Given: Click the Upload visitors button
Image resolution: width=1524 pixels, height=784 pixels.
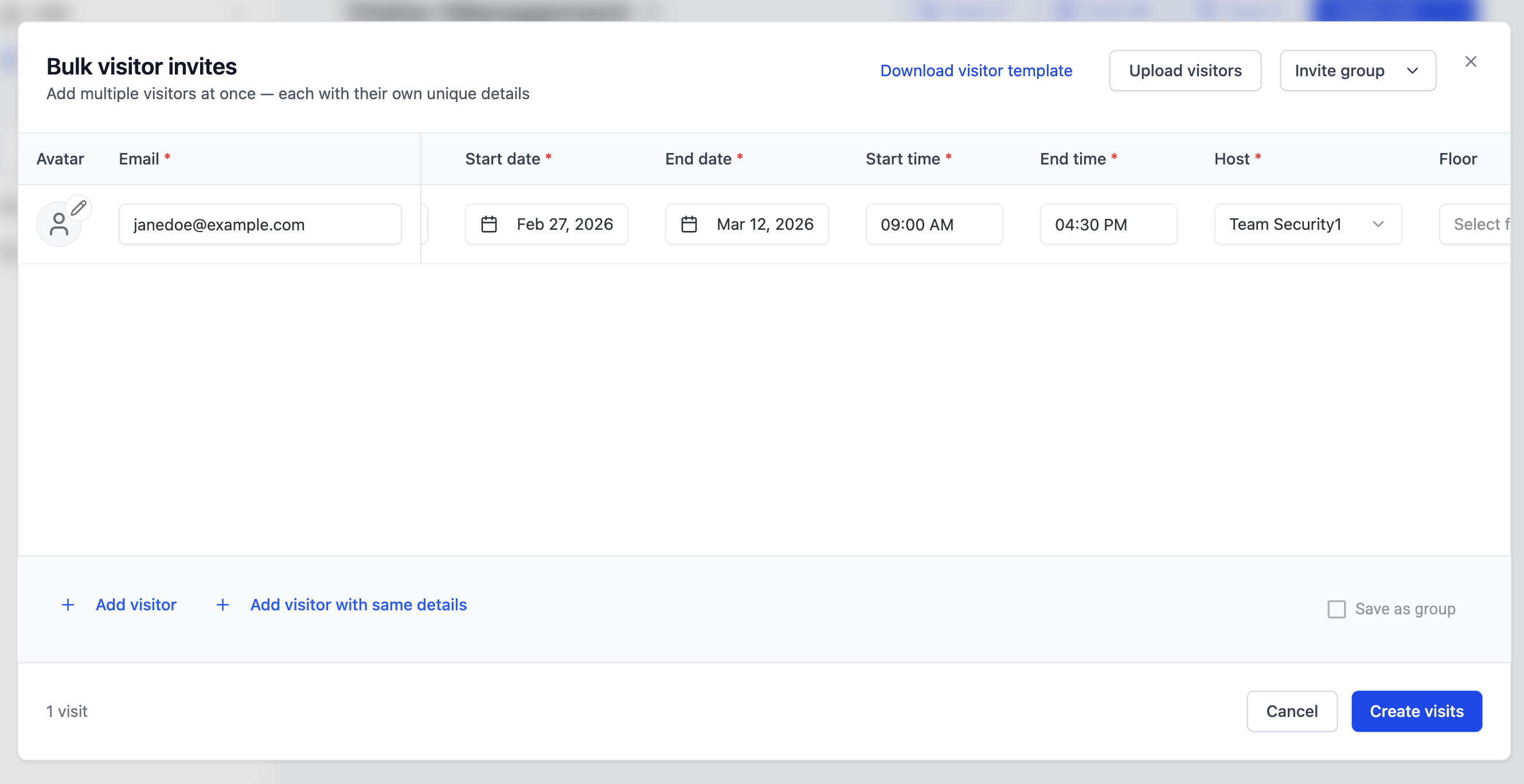Looking at the screenshot, I should (x=1185, y=70).
